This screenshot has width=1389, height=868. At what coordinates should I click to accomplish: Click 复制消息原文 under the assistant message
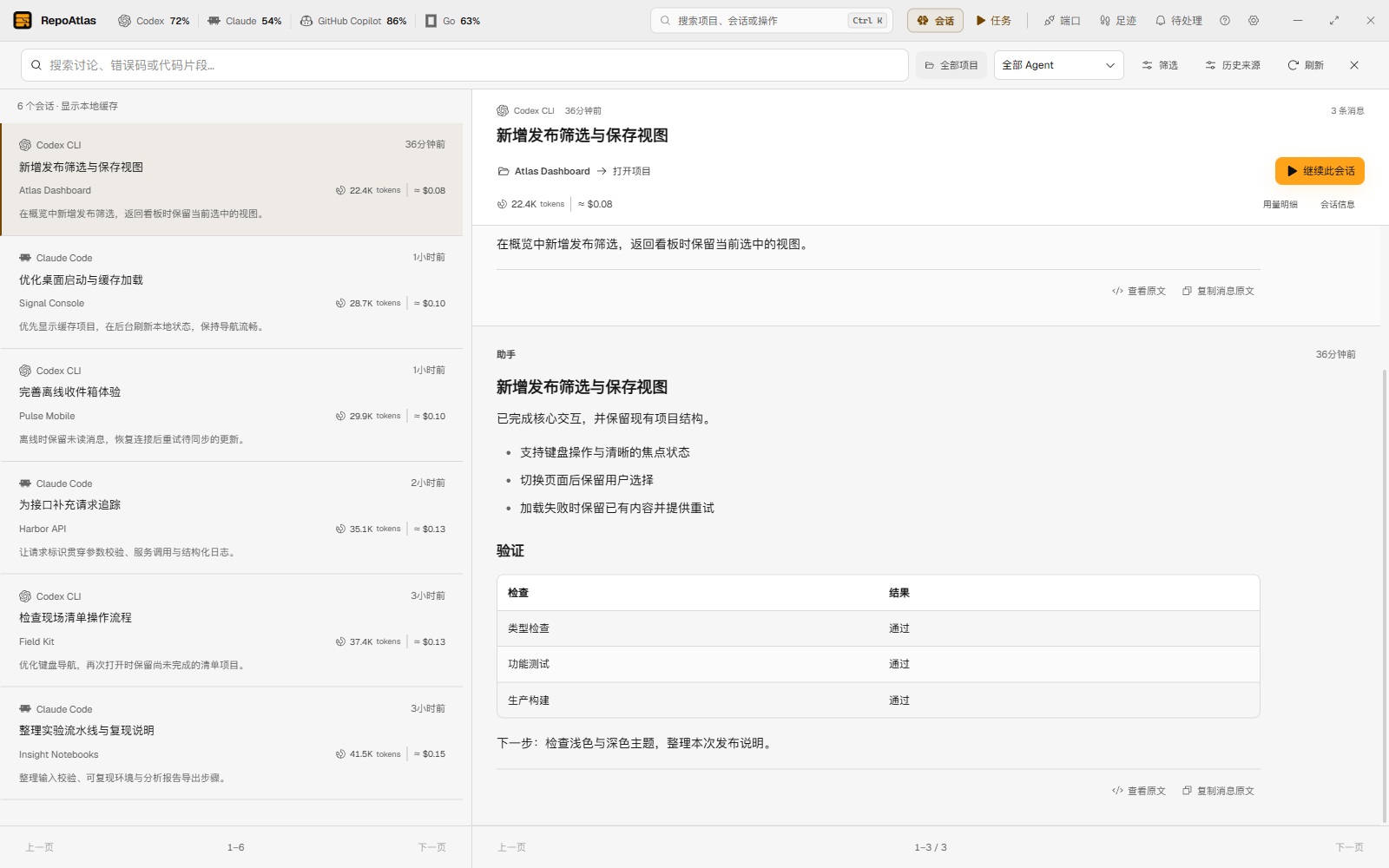click(x=1218, y=791)
